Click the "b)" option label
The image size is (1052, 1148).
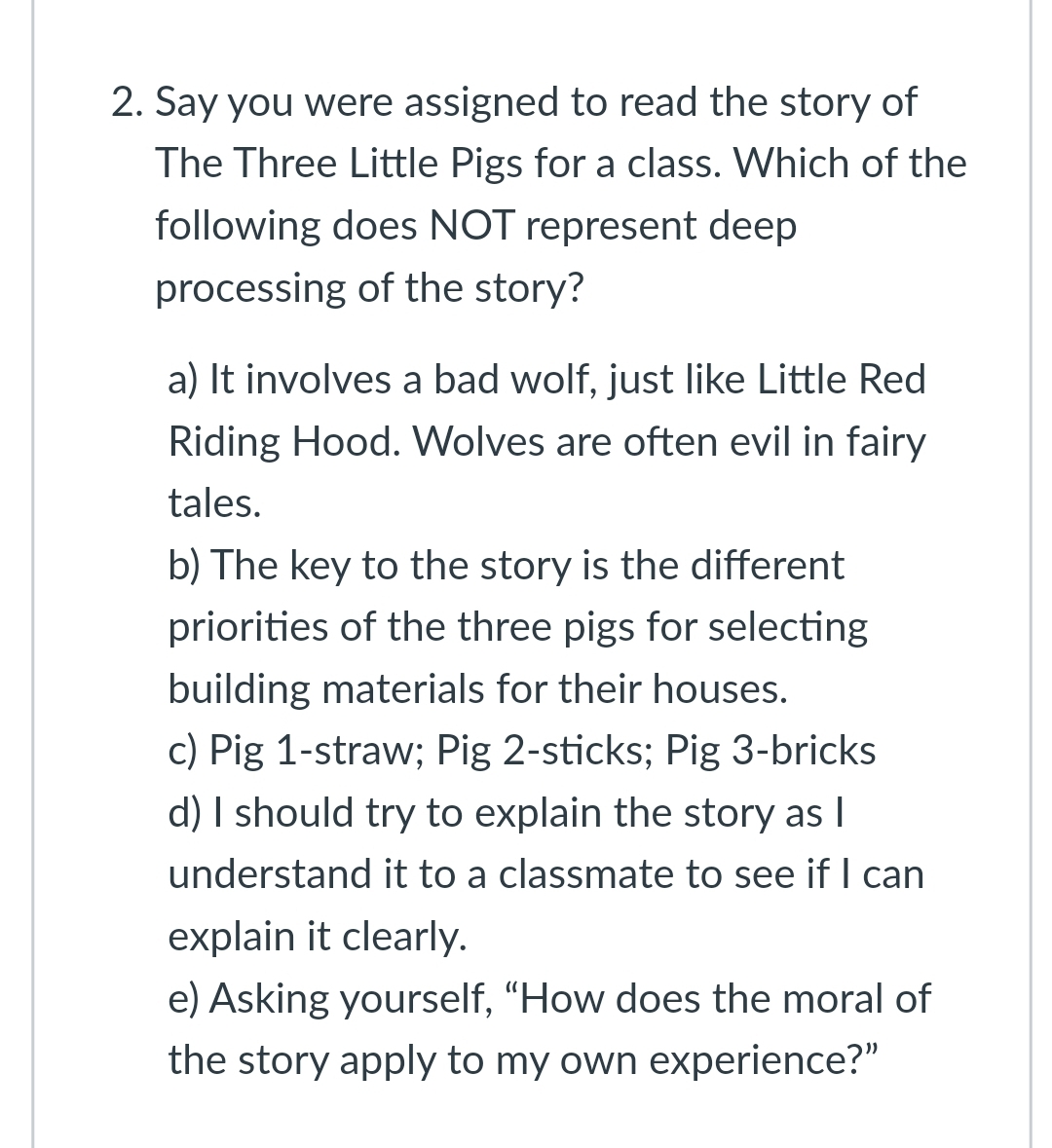tap(184, 565)
